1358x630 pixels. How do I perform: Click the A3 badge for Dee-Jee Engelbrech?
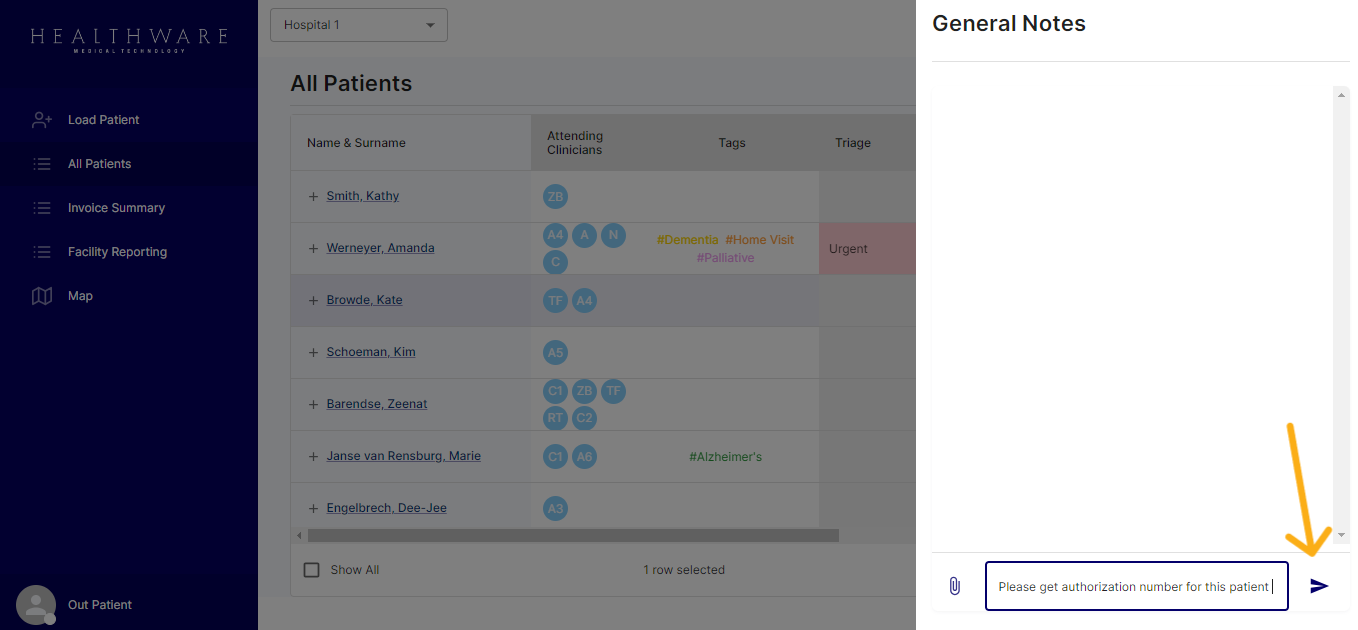click(x=555, y=508)
